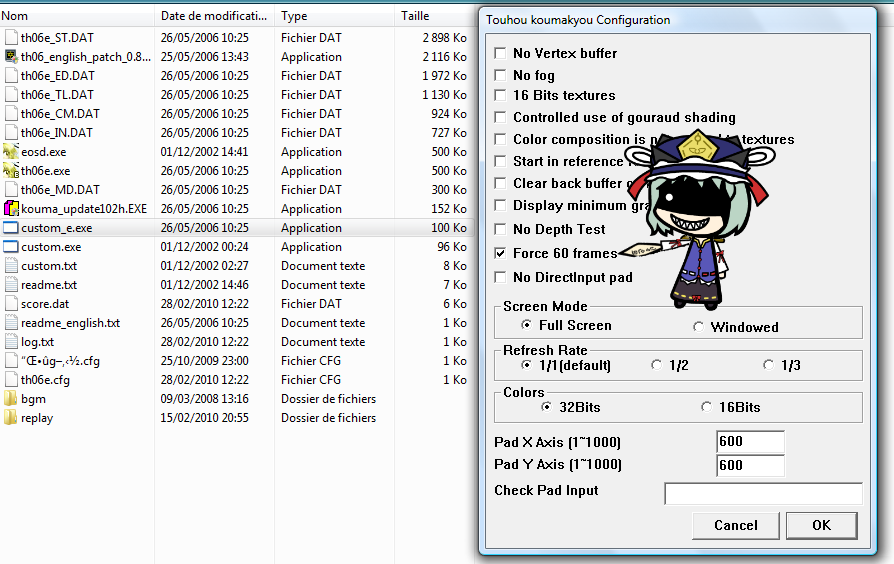894x564 pixels.
Task: Enable Clear back buffer checkbox
Action: pos(500,183)
